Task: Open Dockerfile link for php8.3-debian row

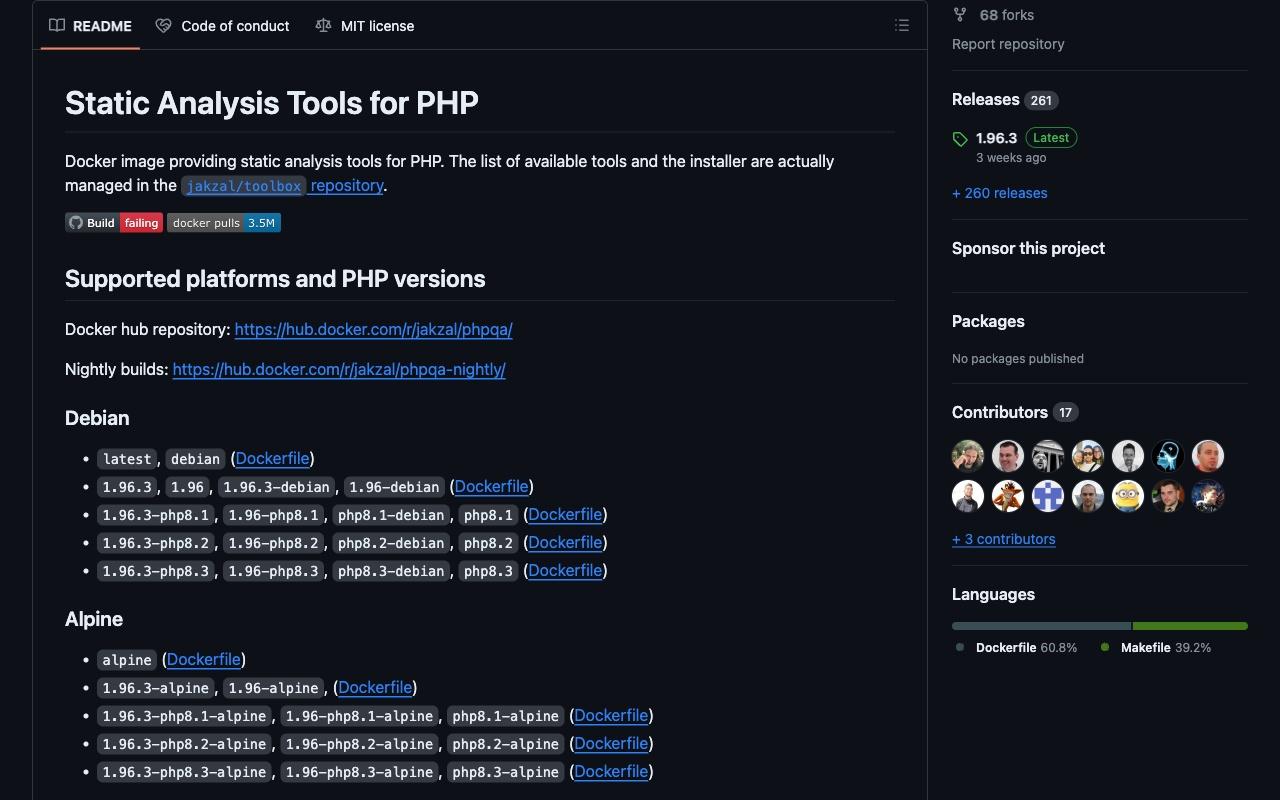Action: 565,570
